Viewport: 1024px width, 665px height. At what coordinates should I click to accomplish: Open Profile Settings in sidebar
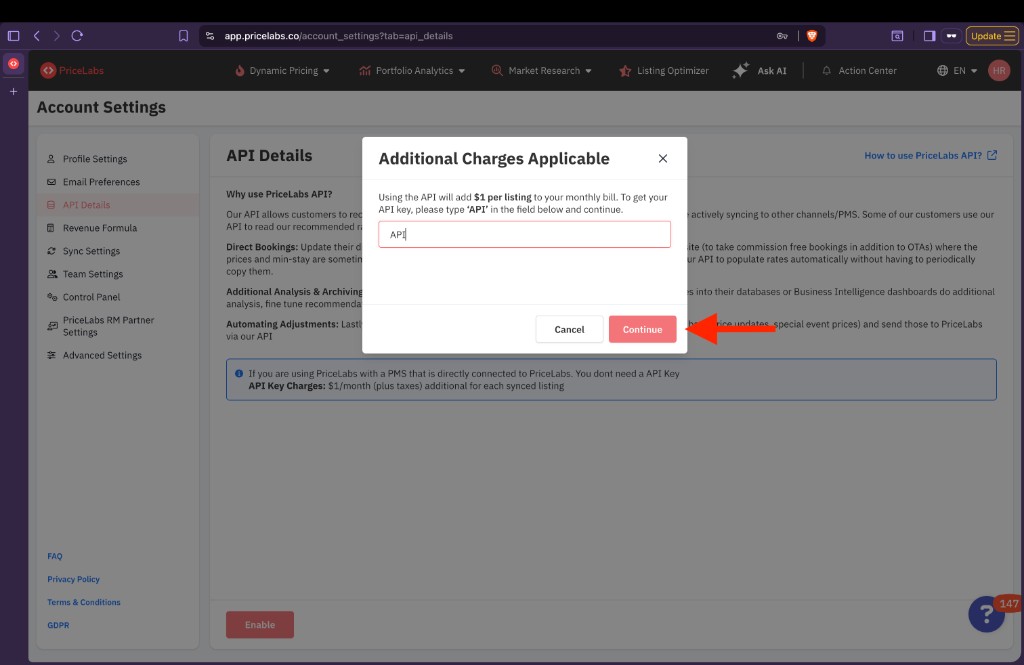tap(95, 159)
